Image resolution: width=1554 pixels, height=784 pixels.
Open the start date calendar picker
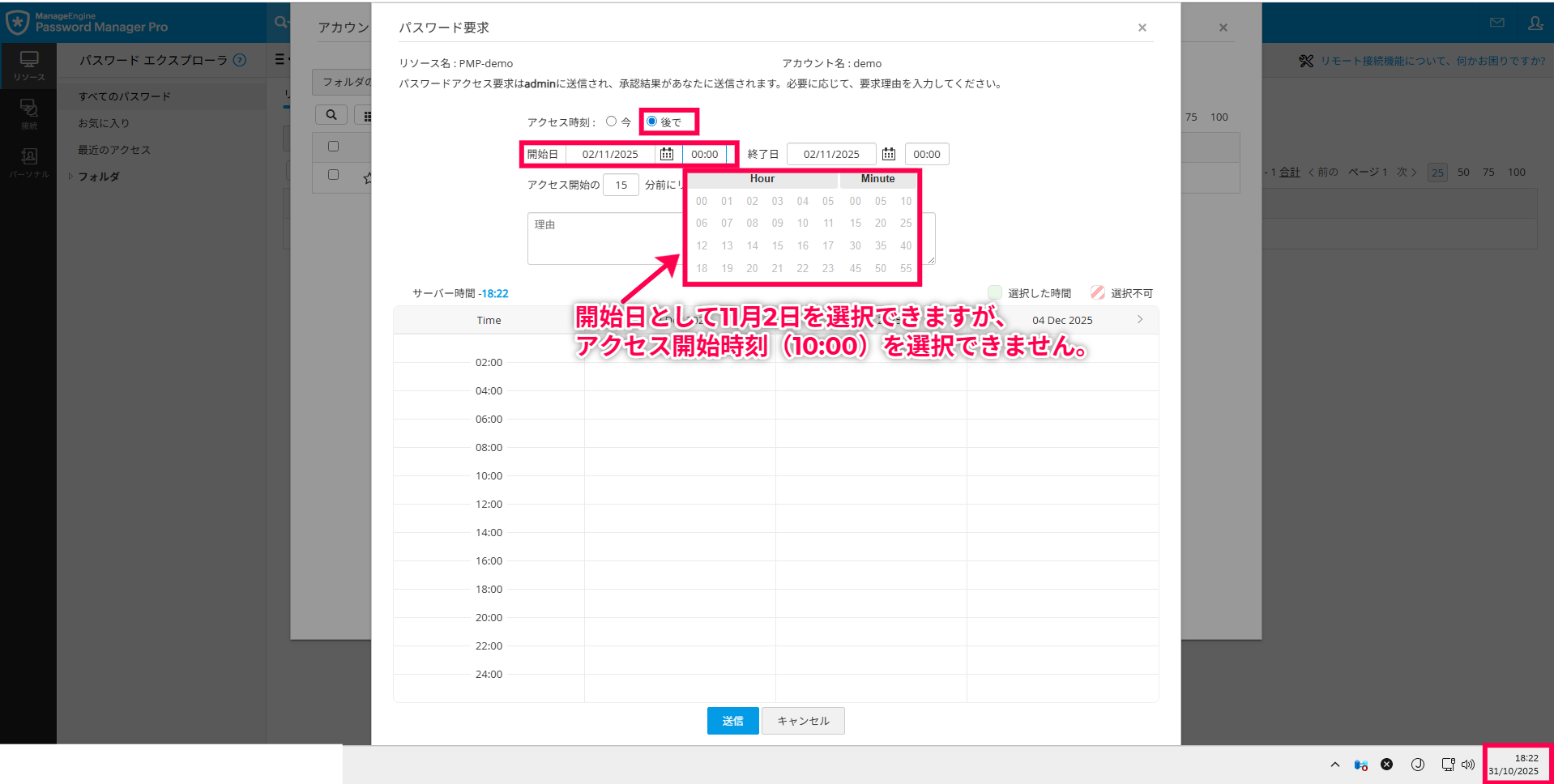click(x=667, y=154)
